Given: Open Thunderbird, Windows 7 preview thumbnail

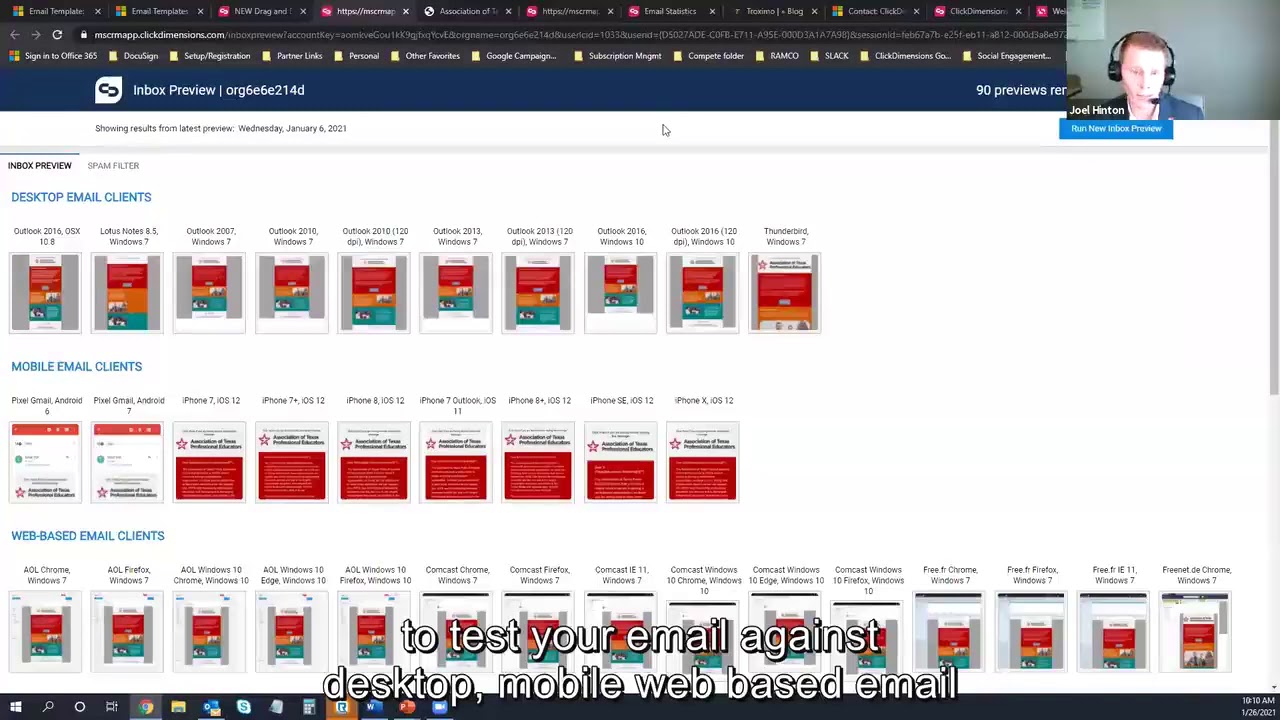Looking at the screenshot, I should pos(784,292).
